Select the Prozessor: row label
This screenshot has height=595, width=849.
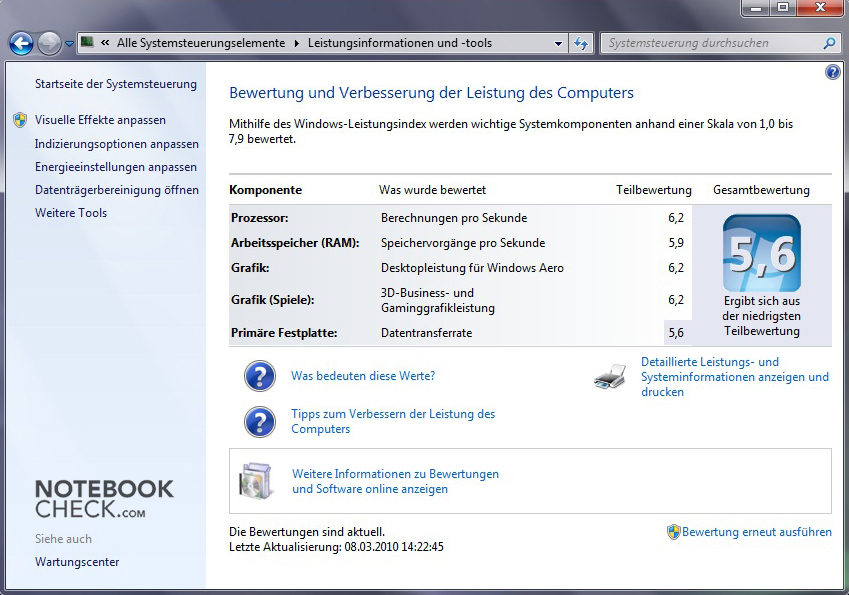tap(260, 218)
